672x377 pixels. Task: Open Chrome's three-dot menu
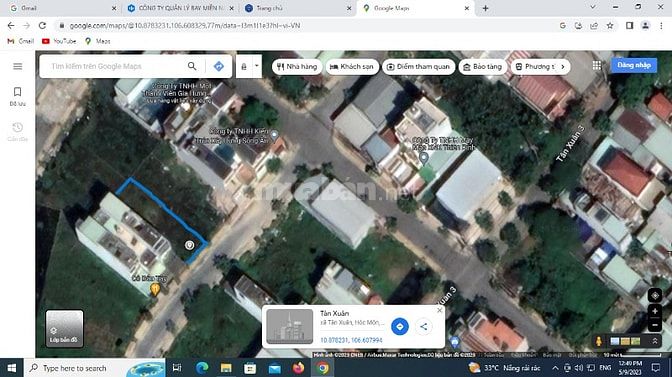(661, 26)
